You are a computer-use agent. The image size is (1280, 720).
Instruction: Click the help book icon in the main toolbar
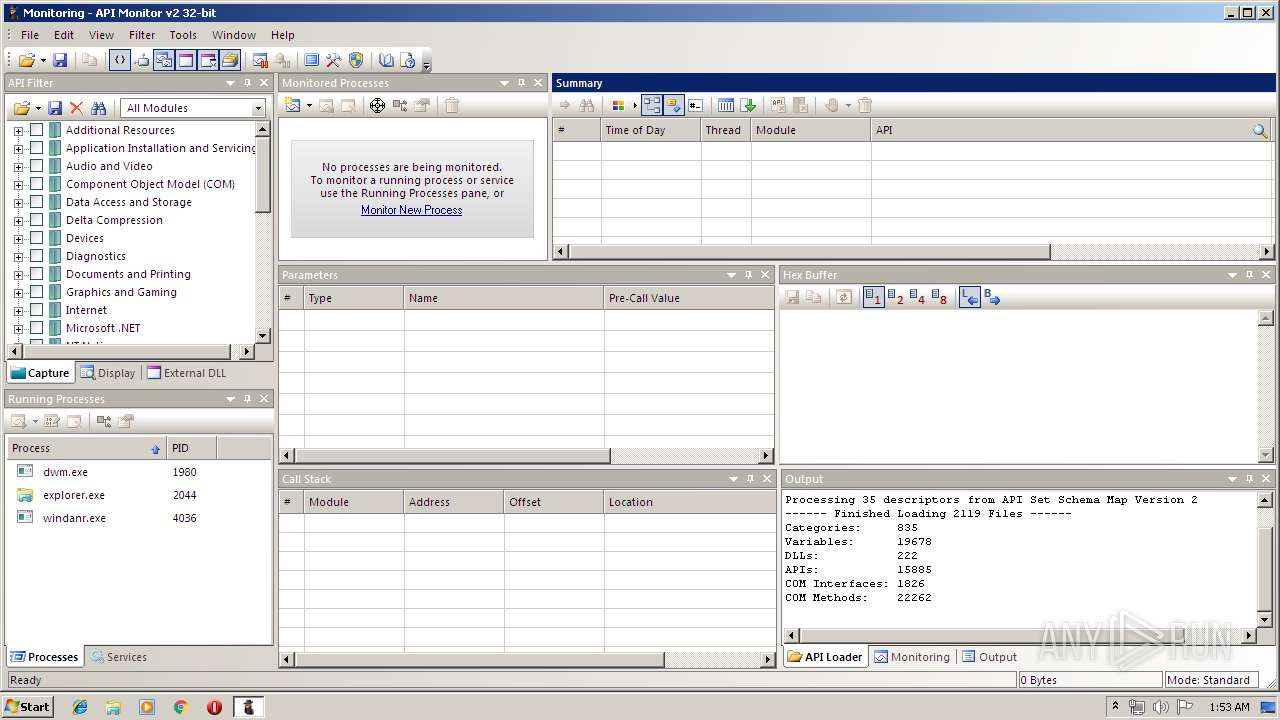tap(386, 60)
